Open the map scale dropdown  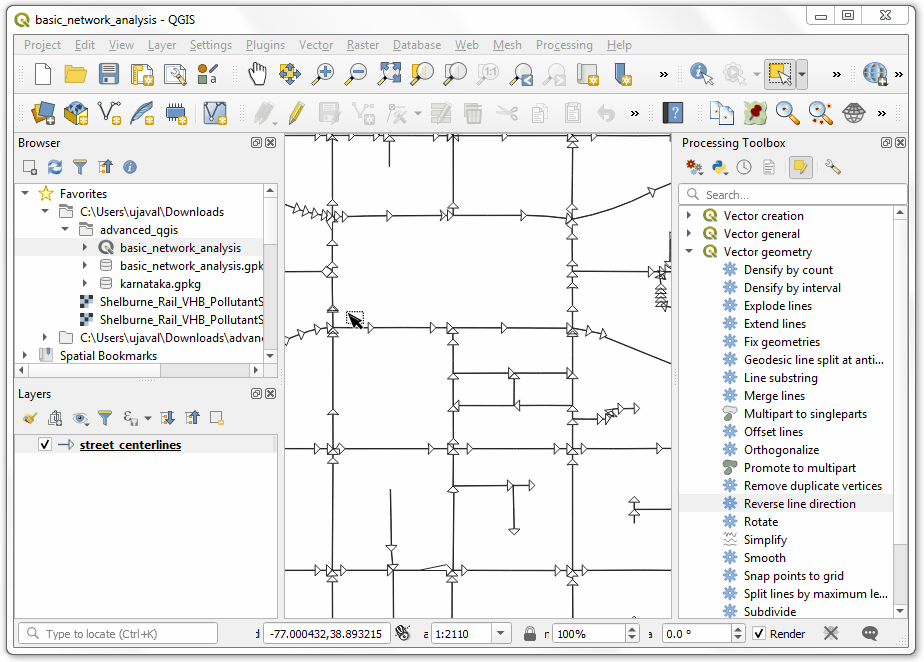click(500, 634)
